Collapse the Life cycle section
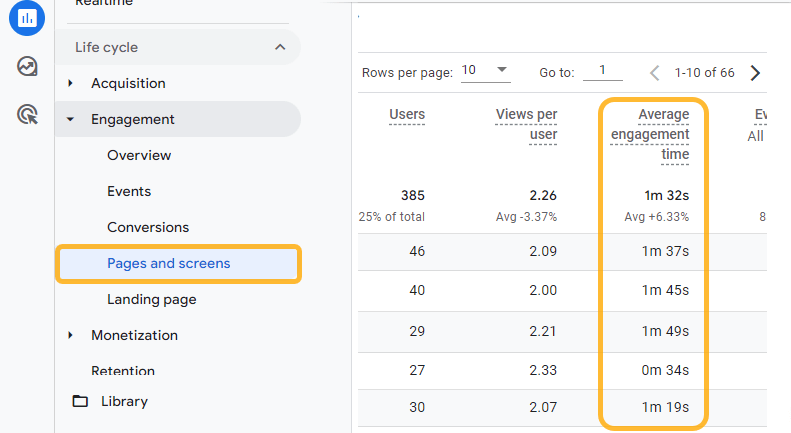Viewport: 791px width, 433px height. tap(279, 47)
